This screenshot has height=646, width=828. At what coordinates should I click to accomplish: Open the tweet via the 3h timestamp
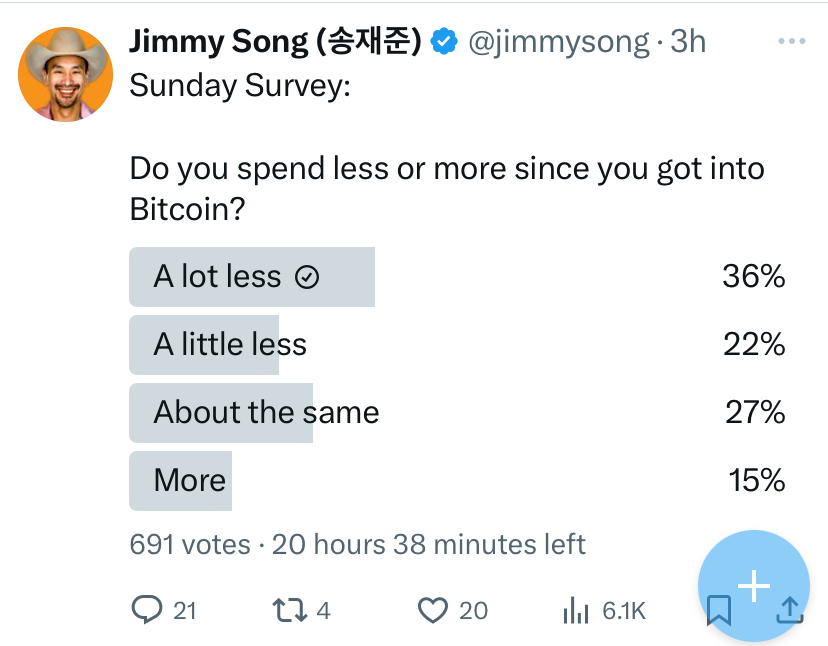688,42
